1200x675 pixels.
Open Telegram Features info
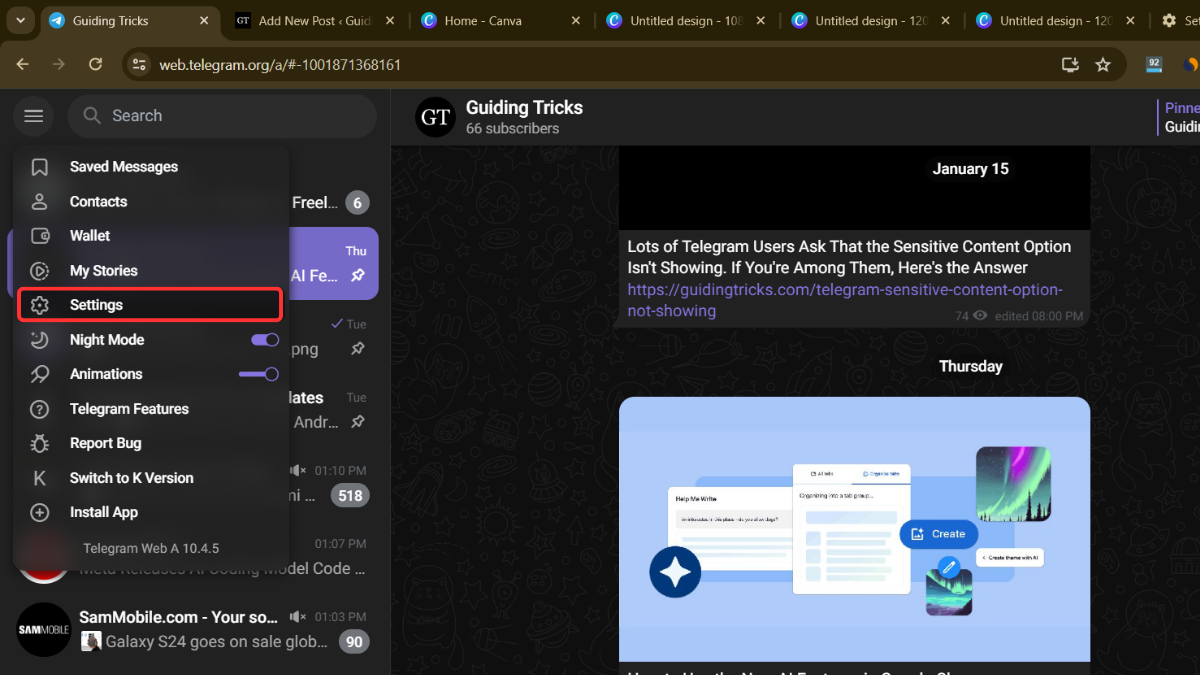129,408
